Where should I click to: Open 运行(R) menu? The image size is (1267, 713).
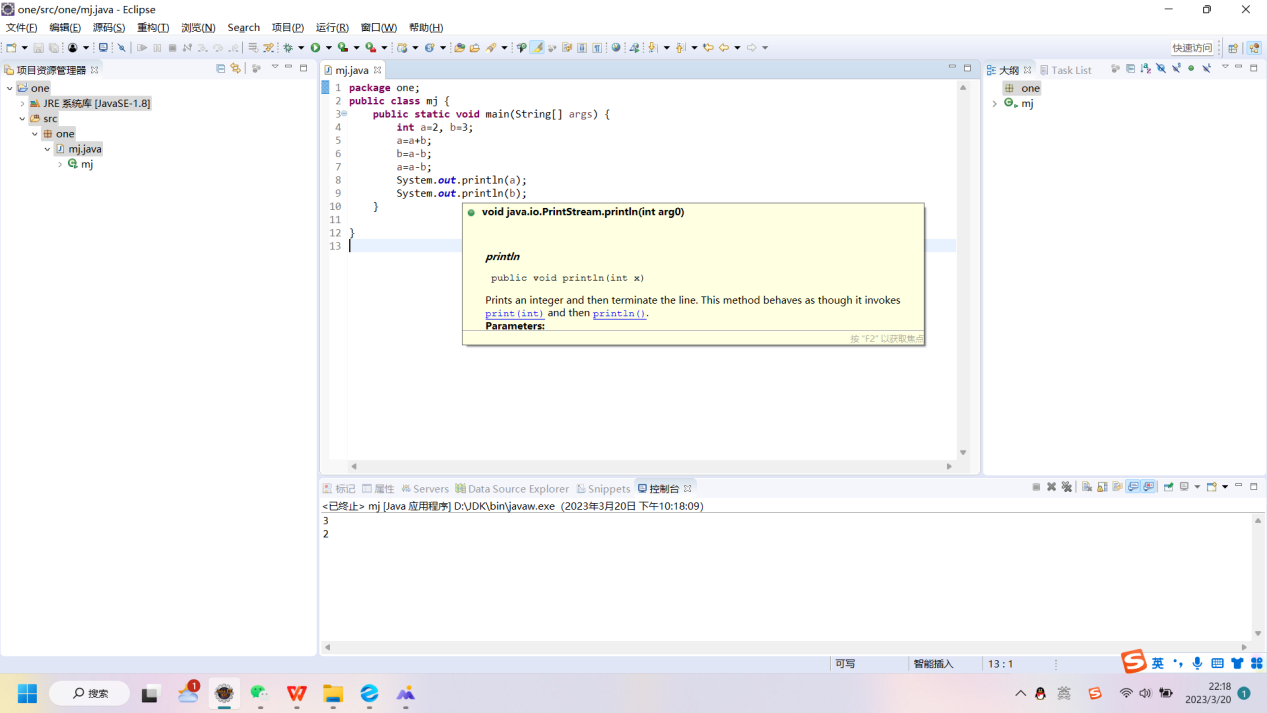tap(332, 27)
